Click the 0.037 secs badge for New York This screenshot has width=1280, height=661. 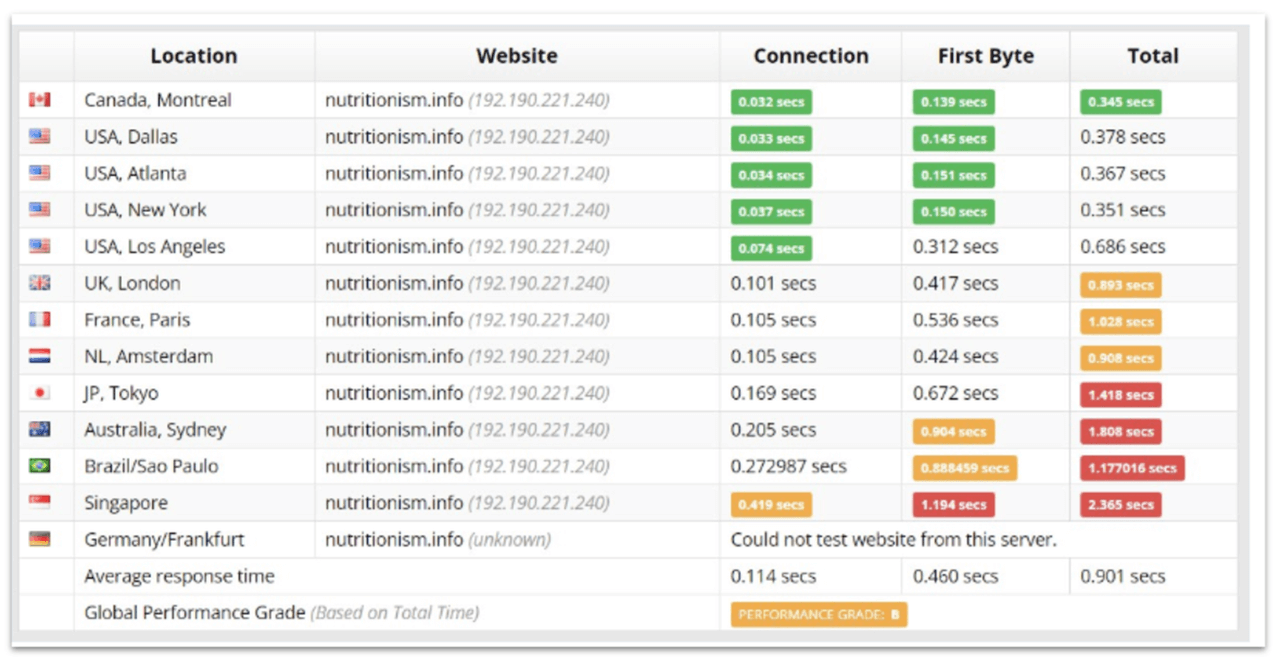pyautogui.click(x=771, y=212)
